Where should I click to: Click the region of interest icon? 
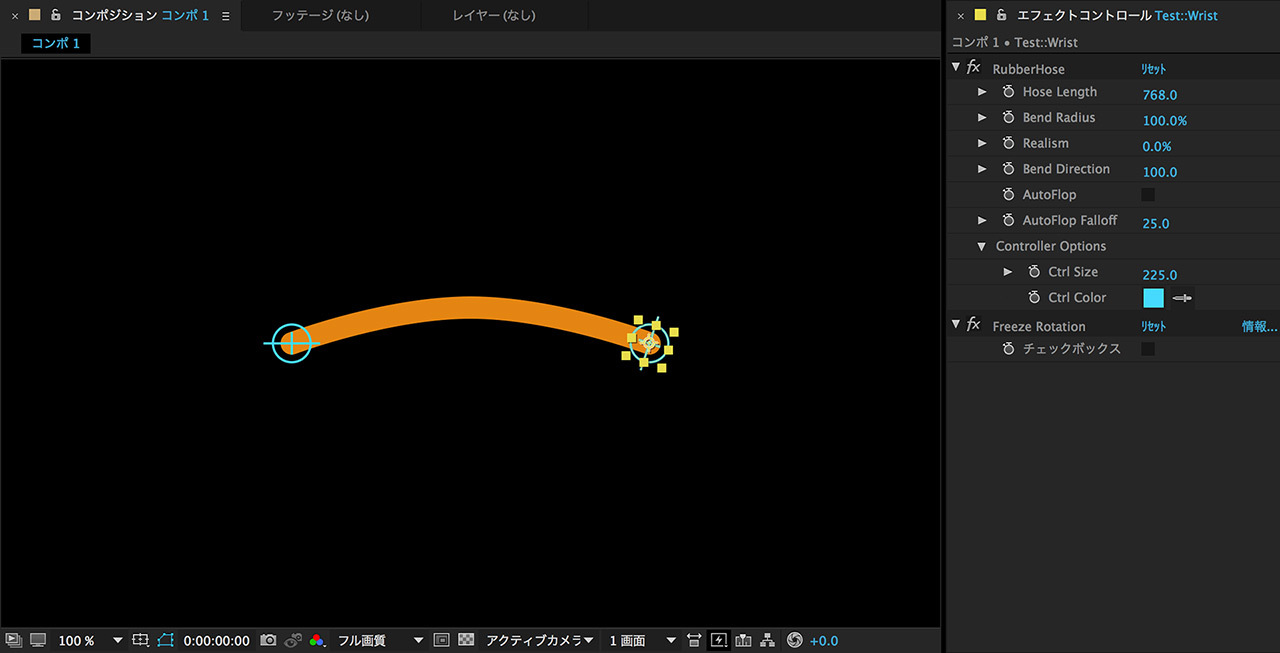coord(441,640)
